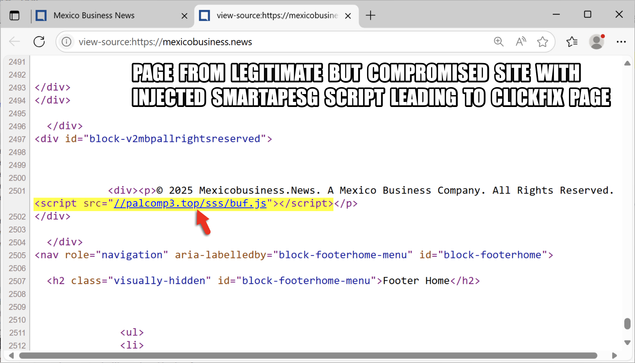Click the horizontal scrollbar thumb
This screenshot has width=635, height=363.
click(x=308, y=355)
